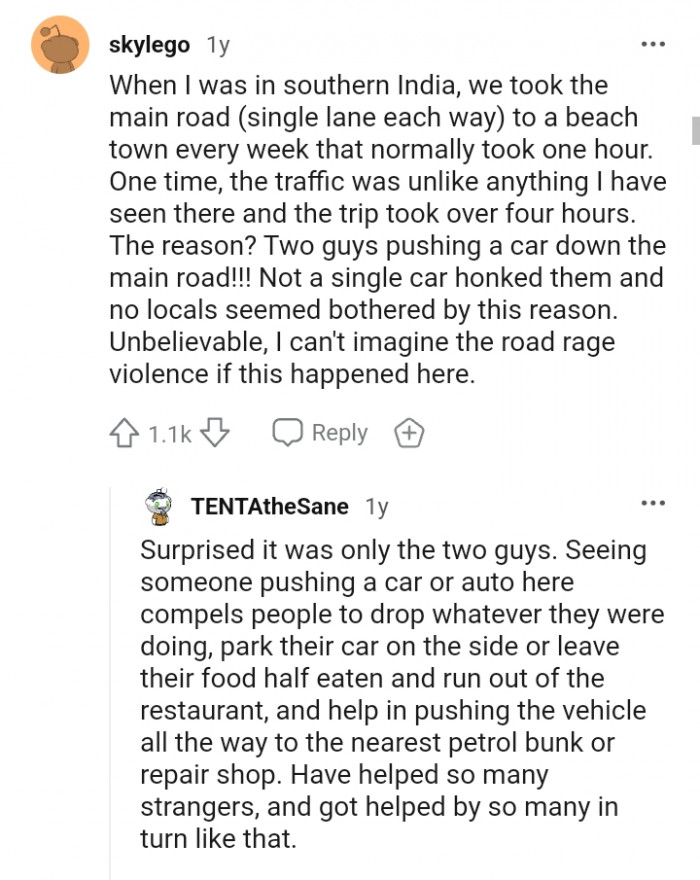700x880 pixels.
Task: Click skylego's profile avatar
Action: [58, 44]
